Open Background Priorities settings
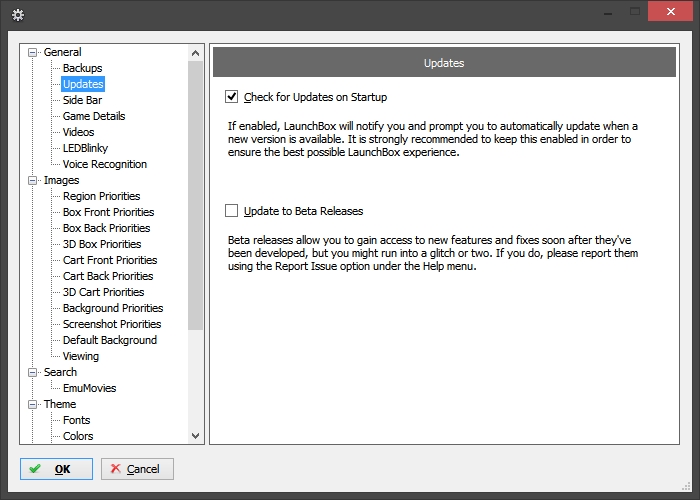 tap(113, 308)
